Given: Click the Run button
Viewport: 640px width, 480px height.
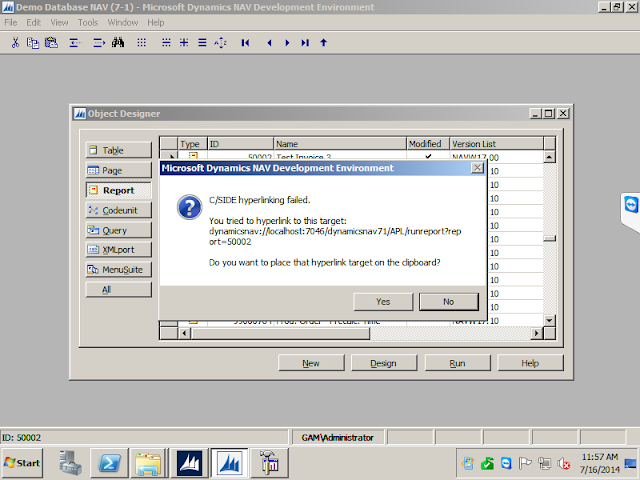Looking at the screenshot, I should pos(458,363).
